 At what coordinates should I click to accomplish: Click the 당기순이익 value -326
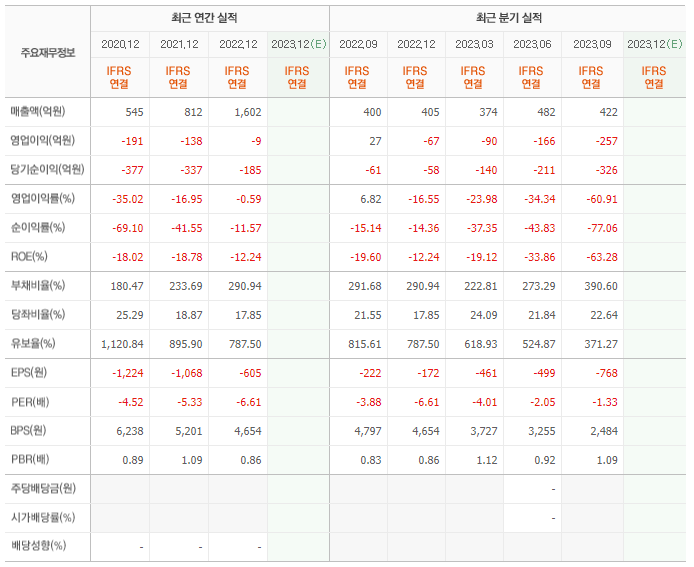click(606, 170)
